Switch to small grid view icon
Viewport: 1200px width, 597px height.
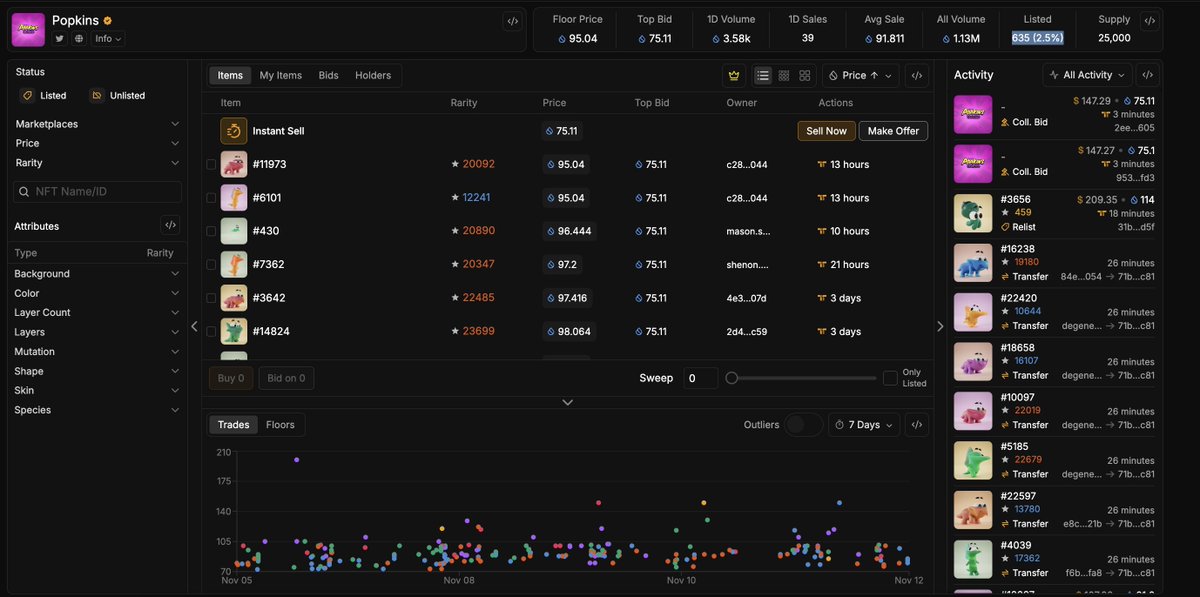784,75
